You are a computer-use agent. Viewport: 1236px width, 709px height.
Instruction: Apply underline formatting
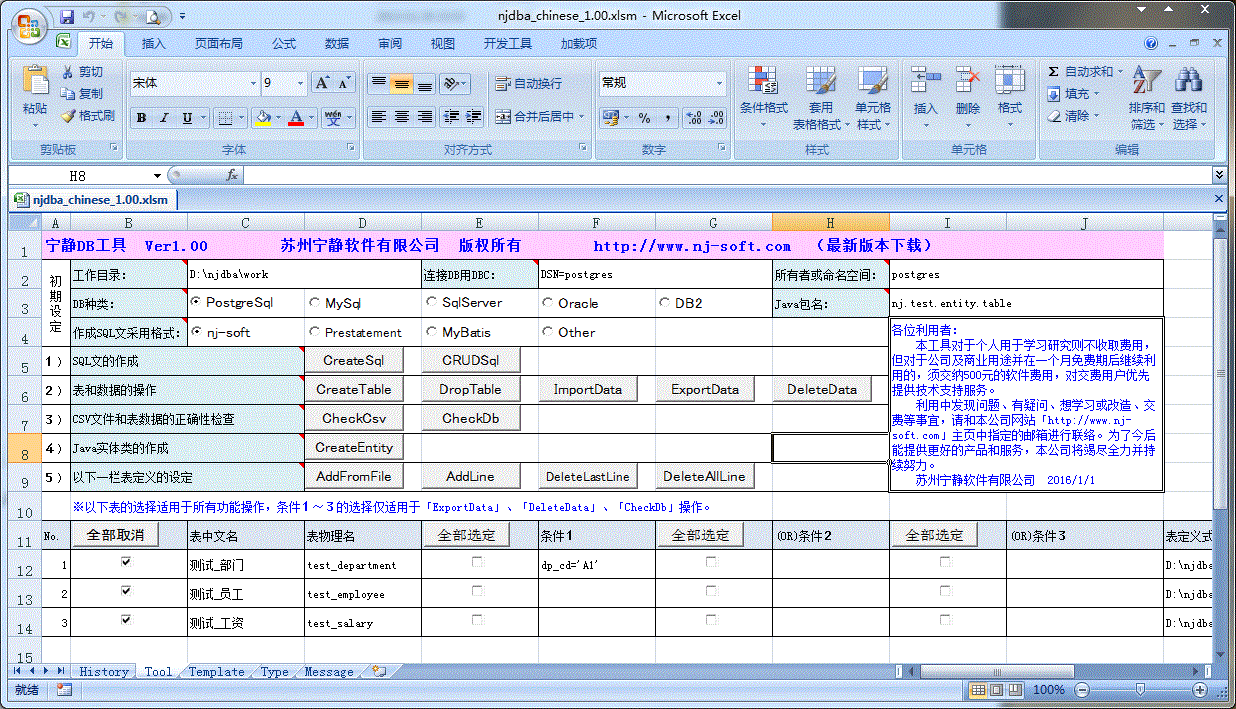click(187, 118)
